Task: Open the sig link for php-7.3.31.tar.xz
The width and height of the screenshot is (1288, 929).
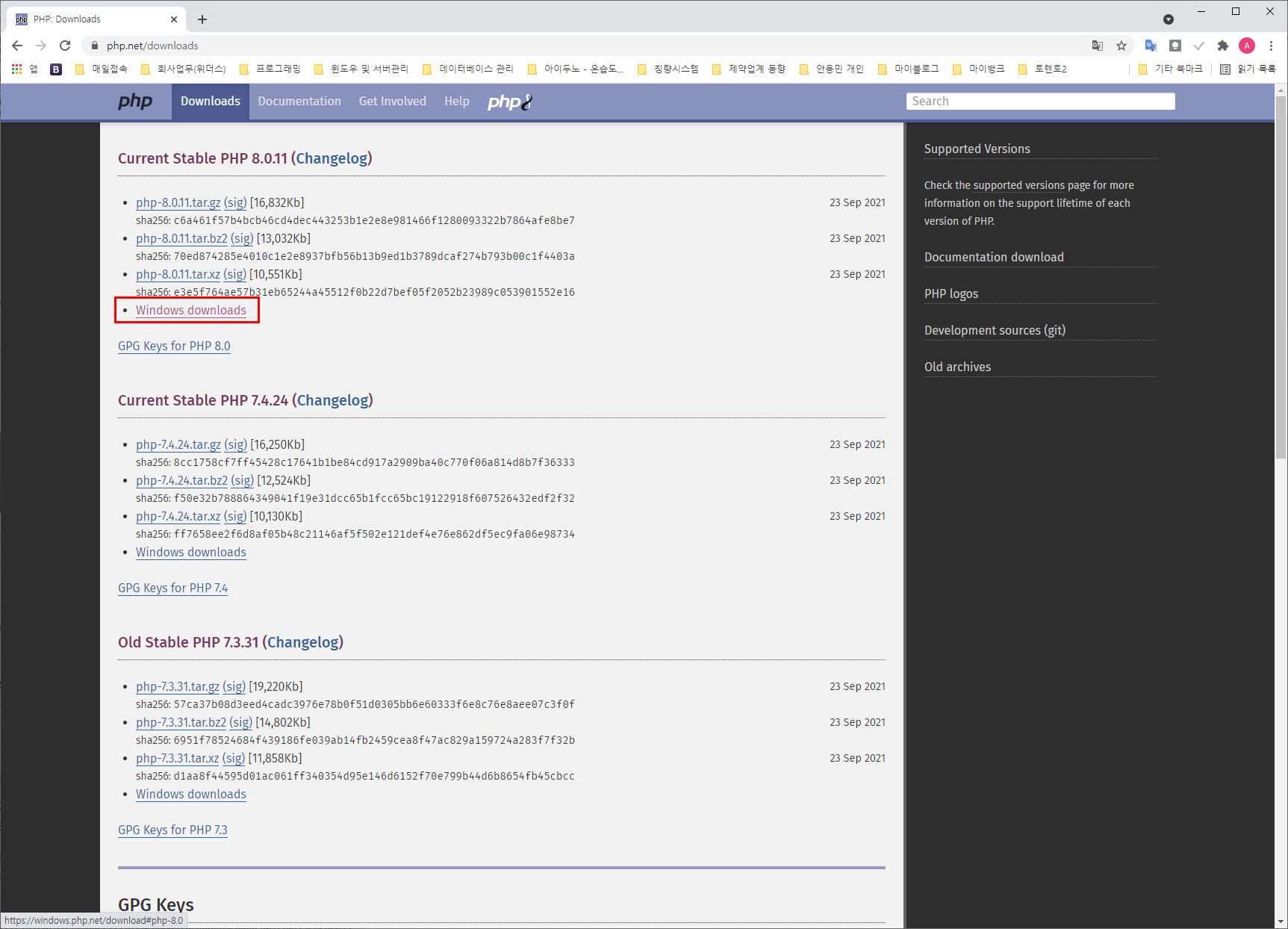Action: point(234,758)
